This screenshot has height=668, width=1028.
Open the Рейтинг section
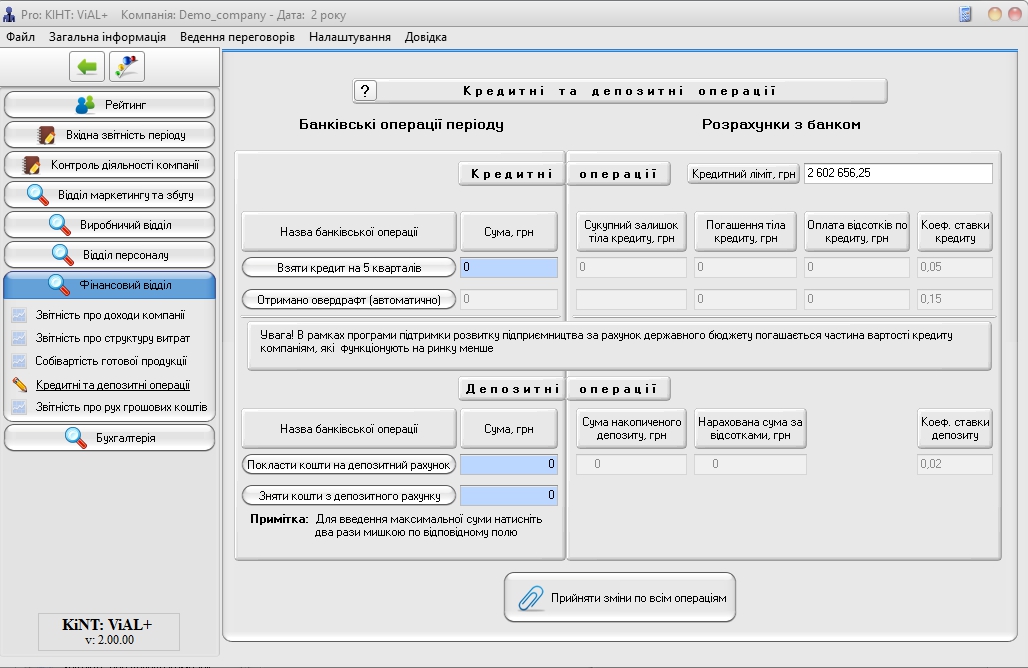pyautogui.click(x=110, y=105)
